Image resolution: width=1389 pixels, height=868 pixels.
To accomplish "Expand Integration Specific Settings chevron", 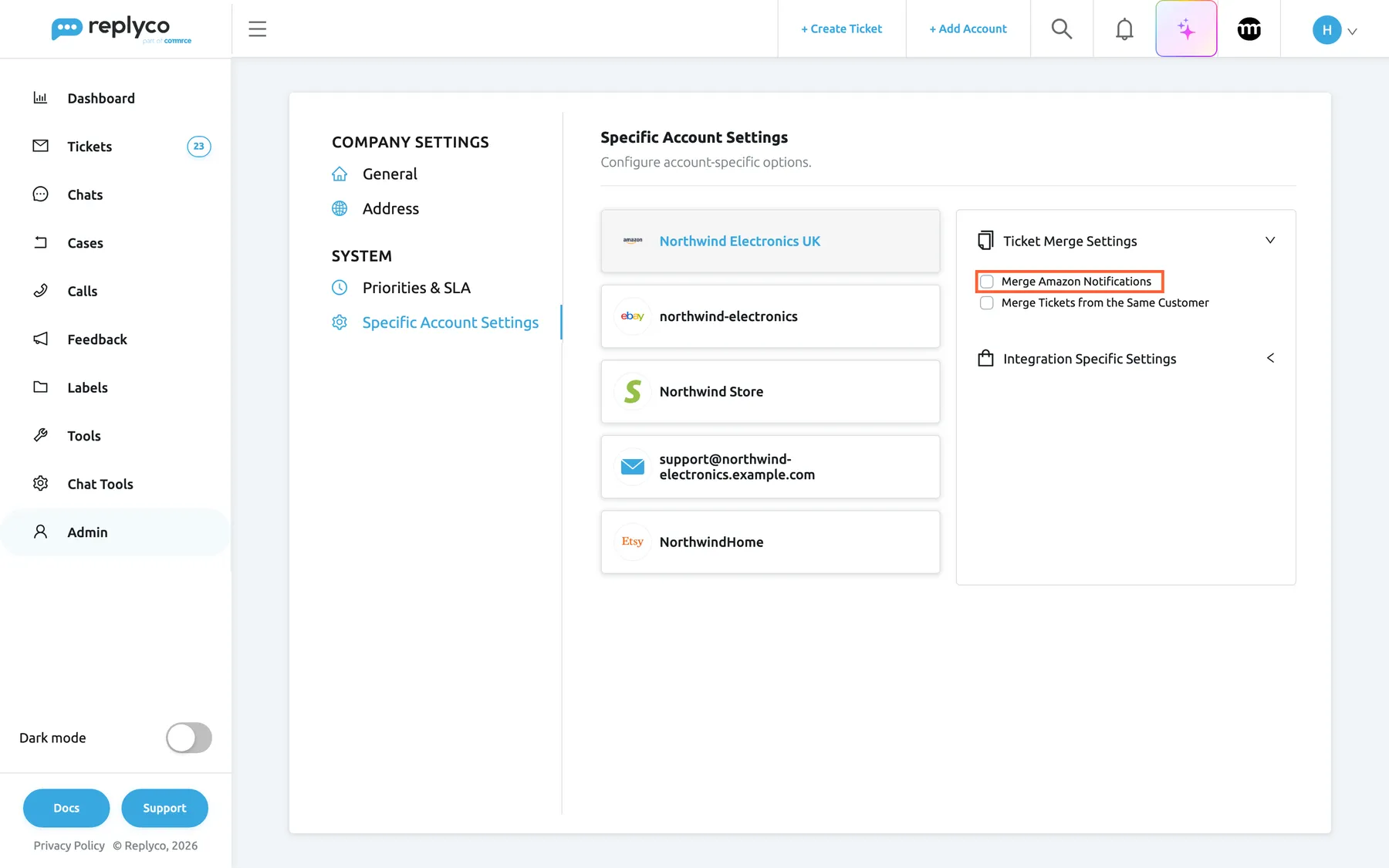I will click(x=1270, y=358).
